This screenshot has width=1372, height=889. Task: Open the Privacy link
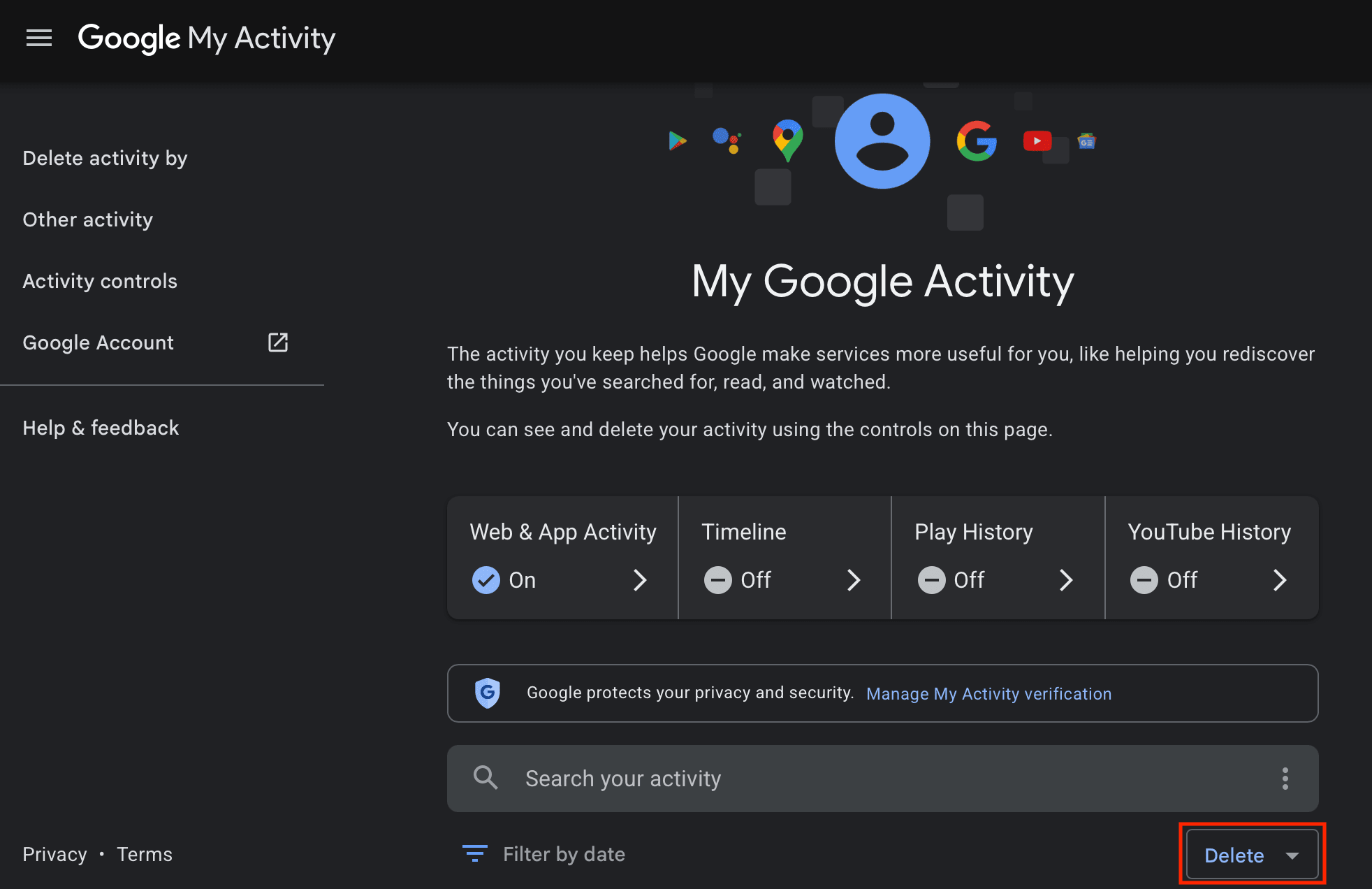click(x=54, y=854)
